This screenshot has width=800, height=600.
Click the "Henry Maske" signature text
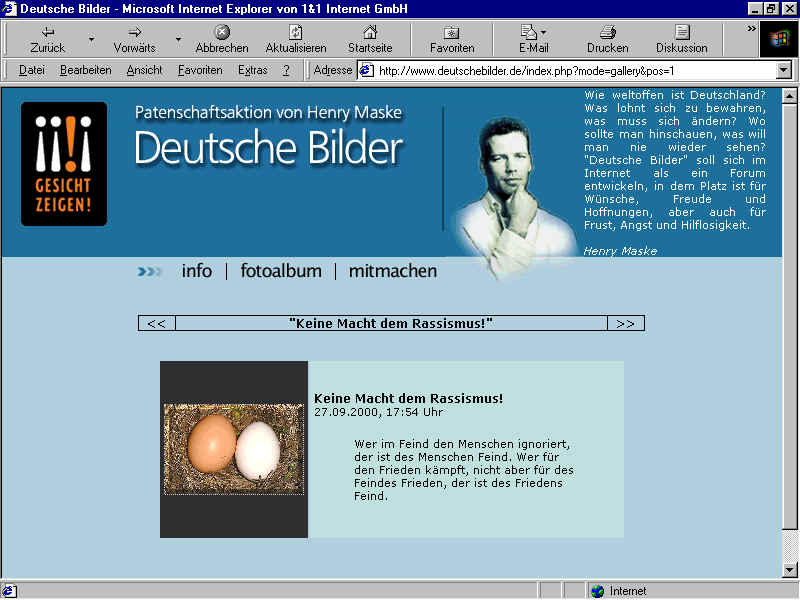[620, 251]
